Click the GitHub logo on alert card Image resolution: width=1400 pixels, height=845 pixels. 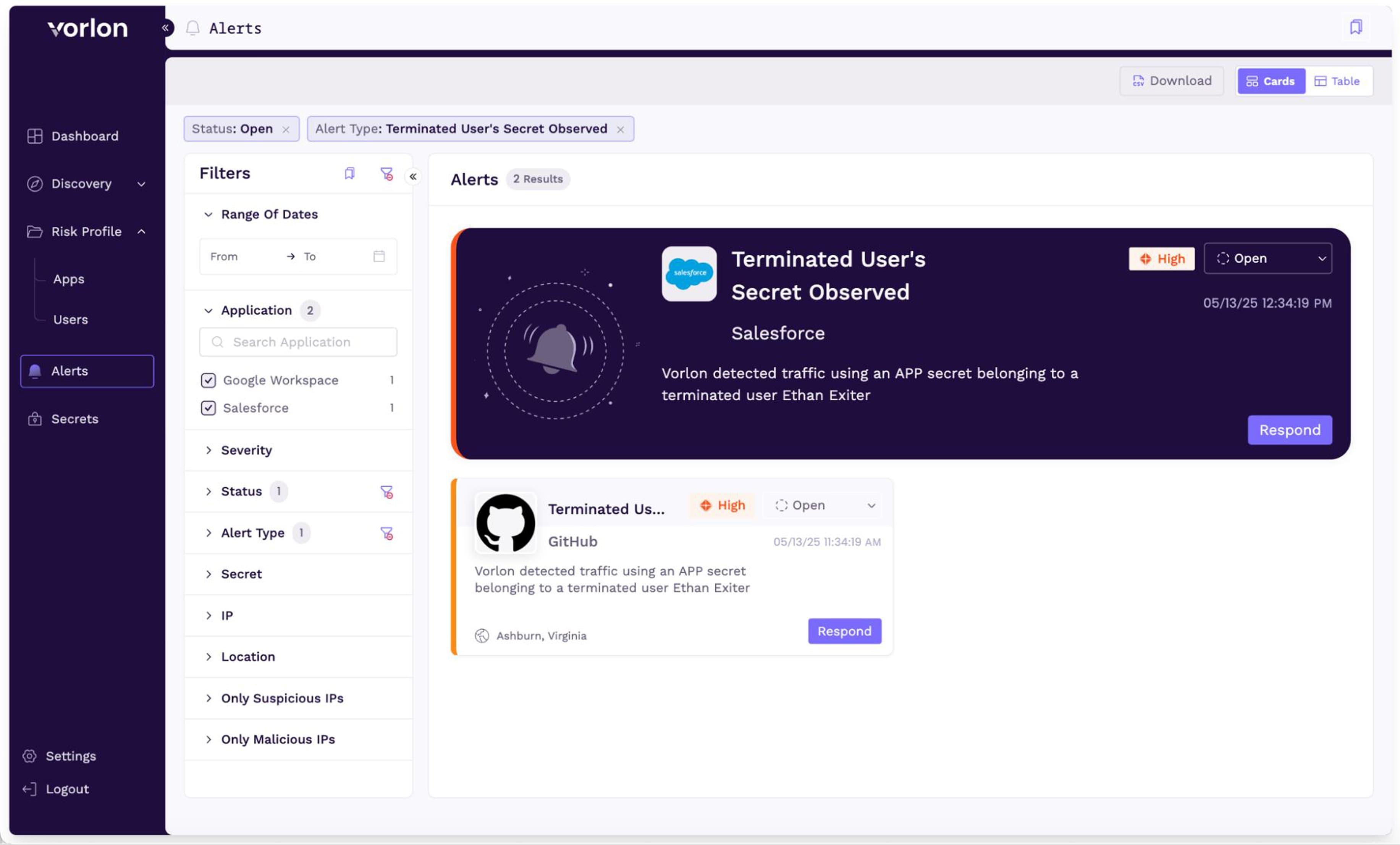point(505,523)
